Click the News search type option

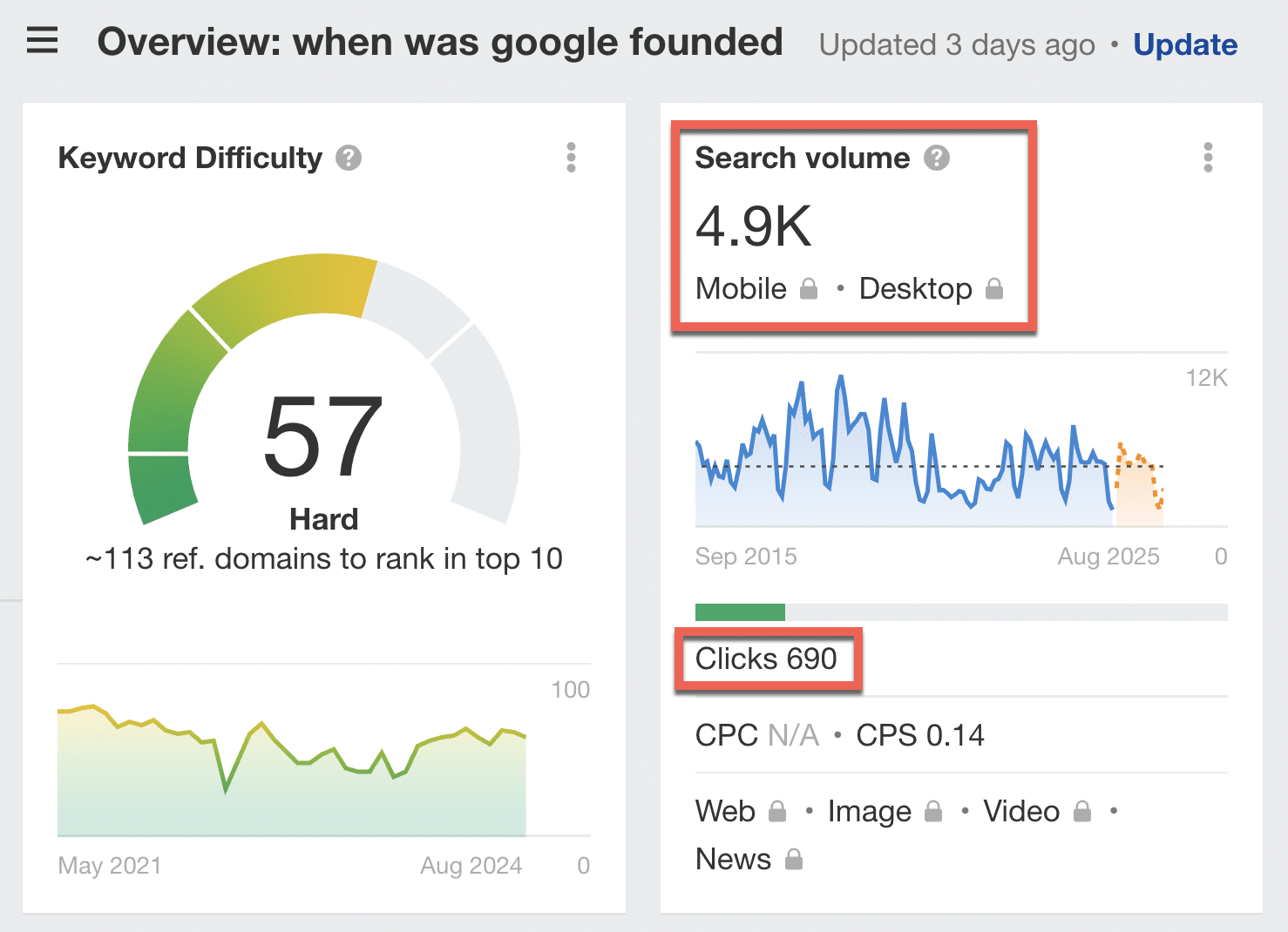pos(733,860)
